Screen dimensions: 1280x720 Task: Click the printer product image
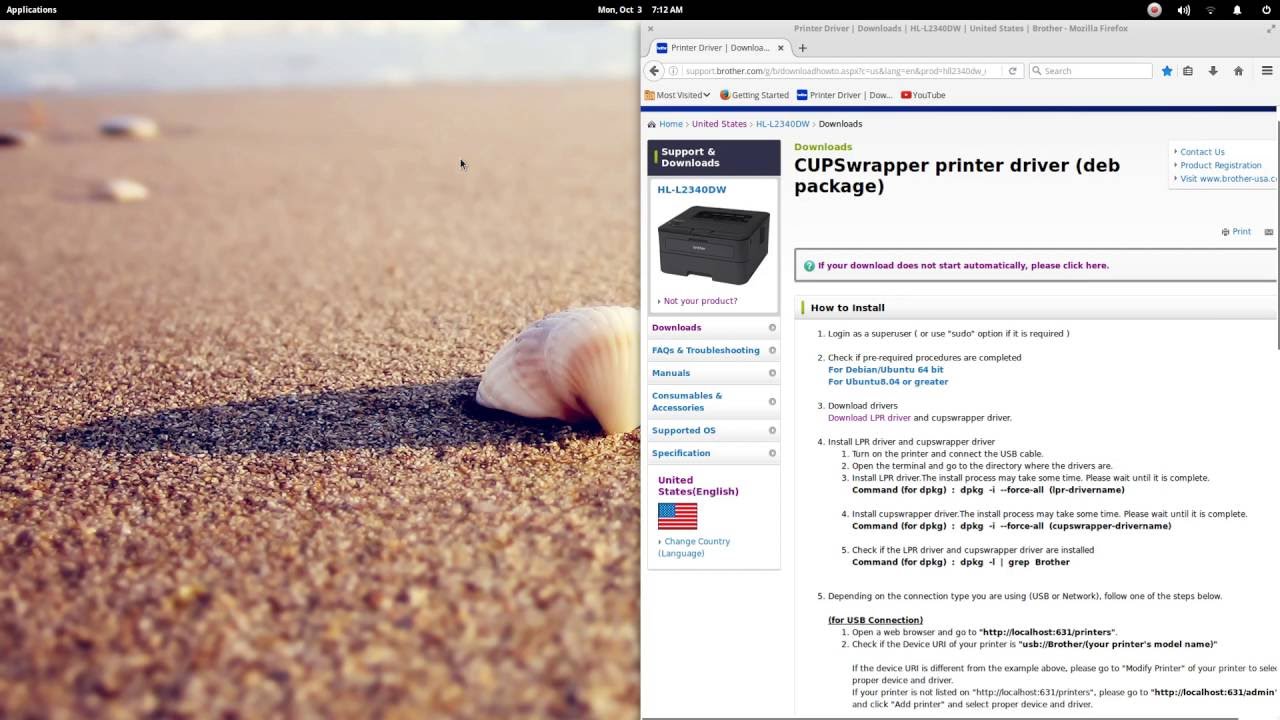(714, 245)
